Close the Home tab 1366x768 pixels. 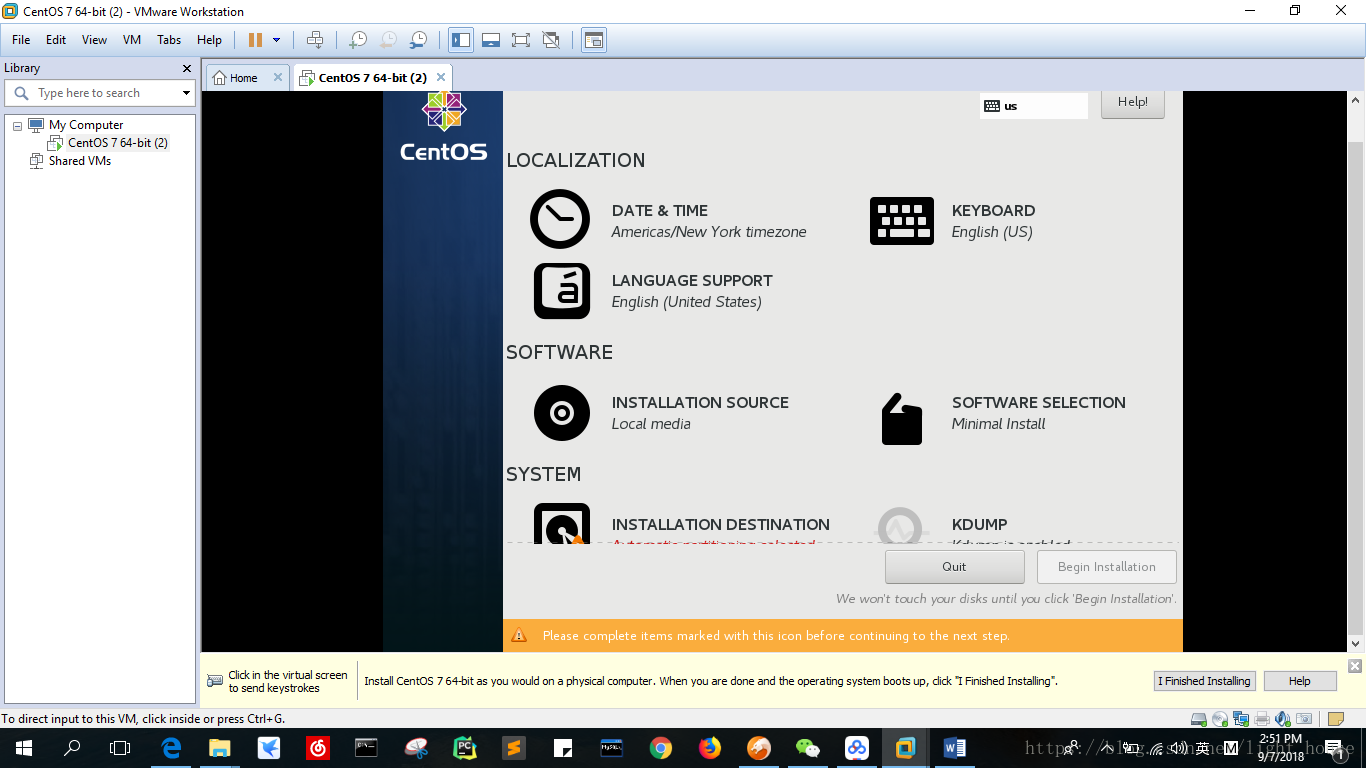(278, 77)
